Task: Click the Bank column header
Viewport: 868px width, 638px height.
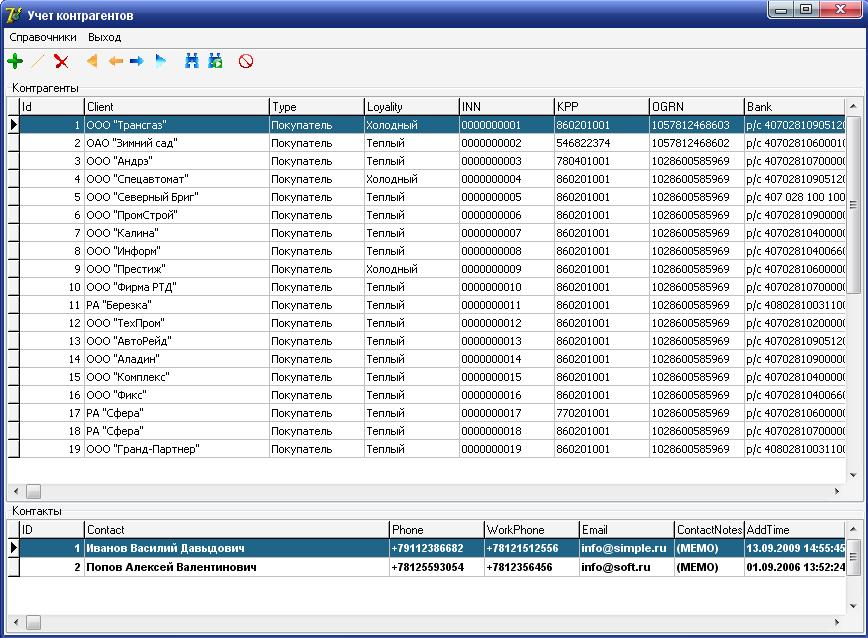Action: pyautogui.click(x=795, y=106)
